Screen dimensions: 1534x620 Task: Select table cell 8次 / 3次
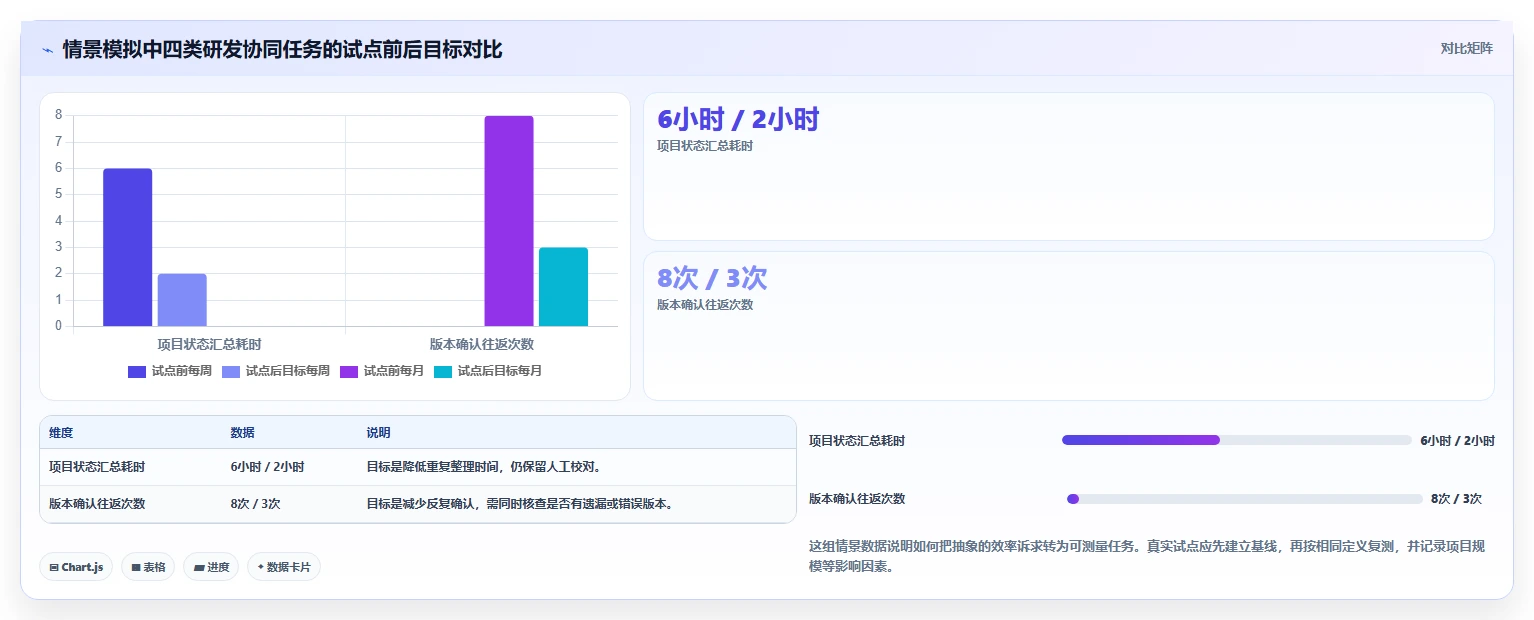point(255,504)
